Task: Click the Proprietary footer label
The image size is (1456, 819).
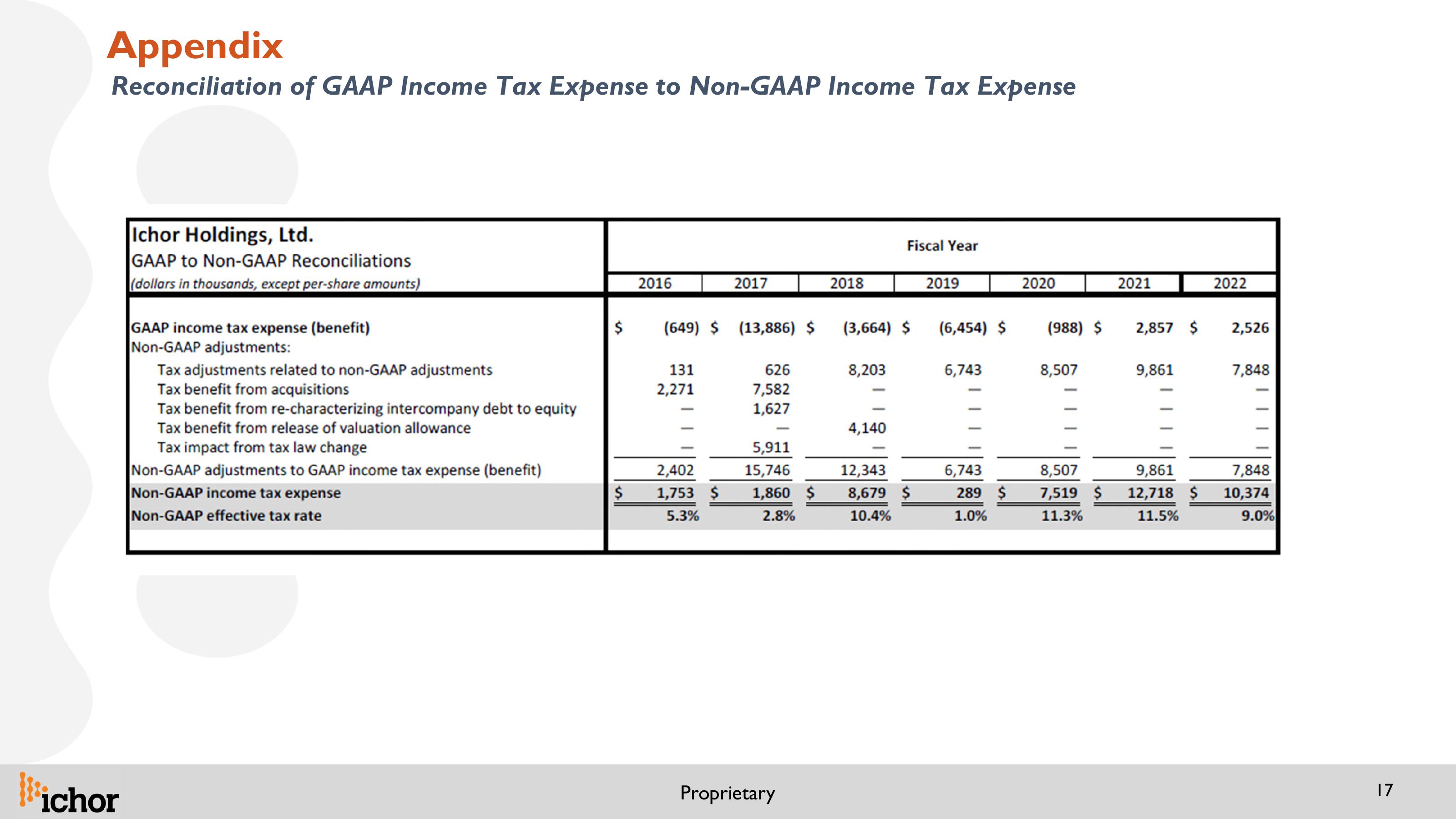Action: [x=728, y=793]
